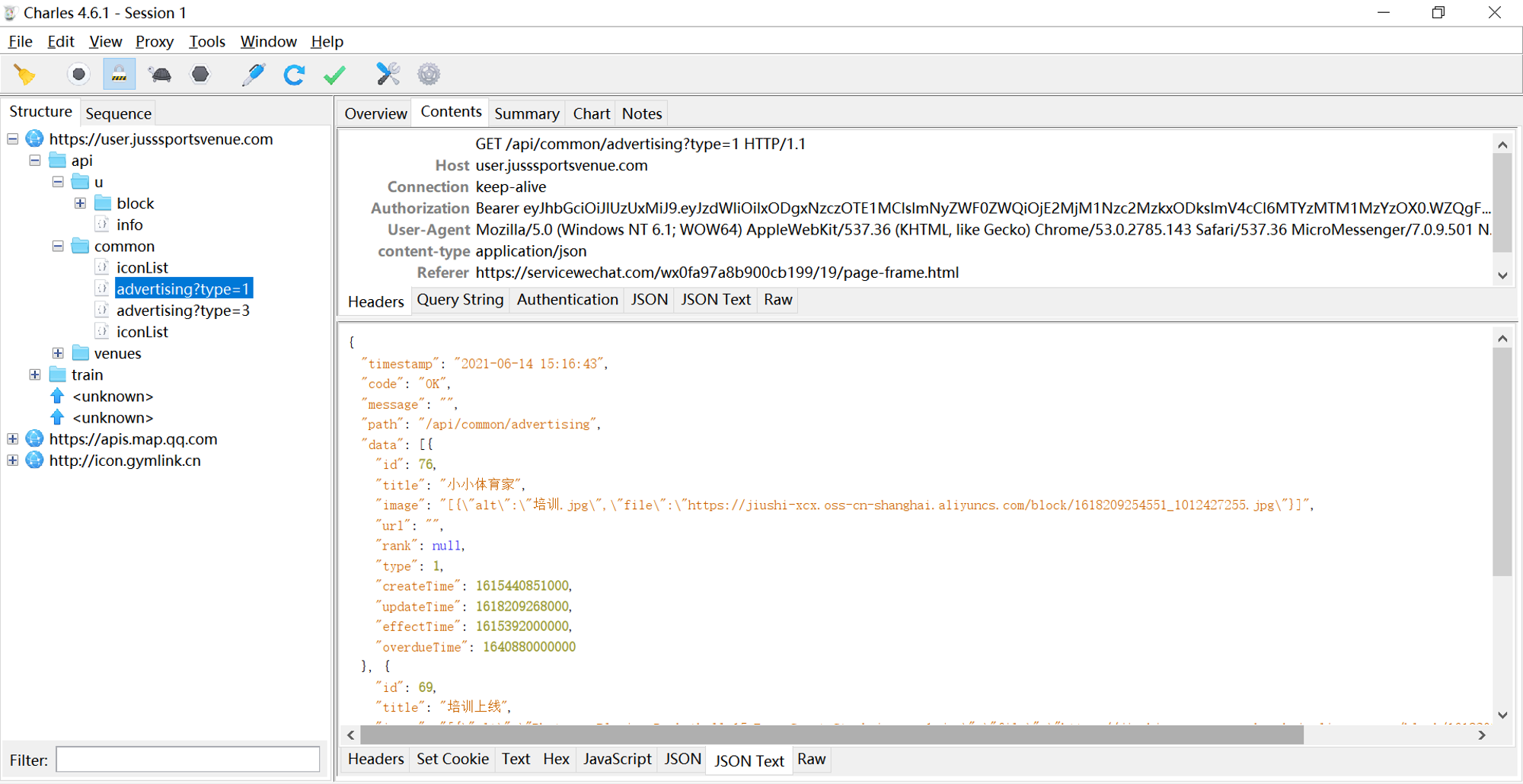This screenshot has height=784, width=1523.
Task: Select response Set Cookie tab
Action: [x=452, y=759]
